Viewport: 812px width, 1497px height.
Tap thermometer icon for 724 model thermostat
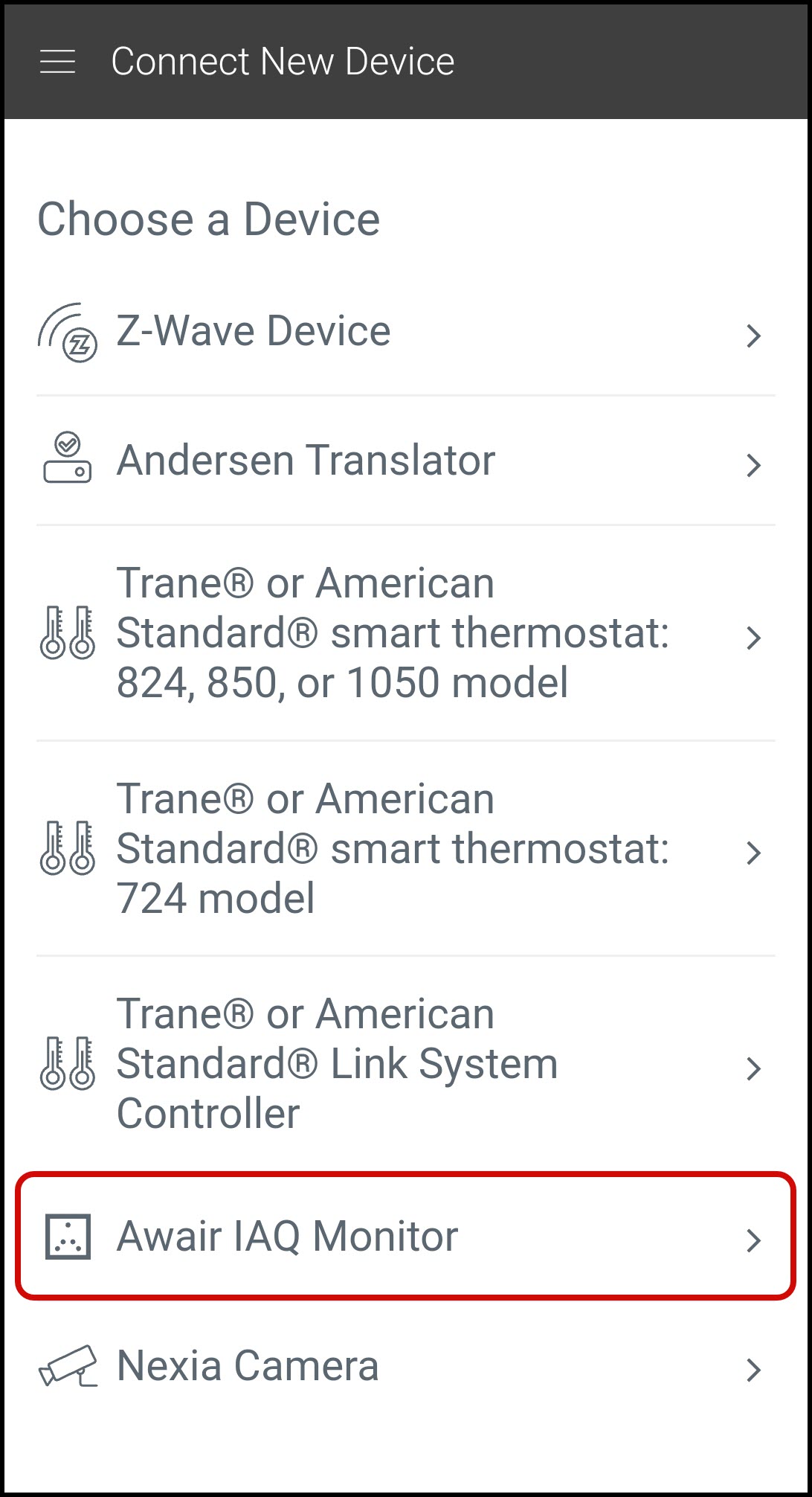67,848
